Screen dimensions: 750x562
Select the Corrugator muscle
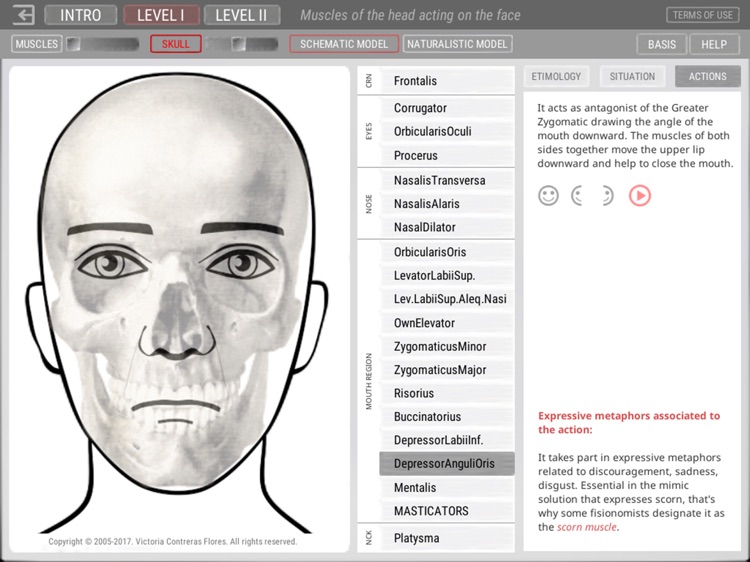[447, 108]
